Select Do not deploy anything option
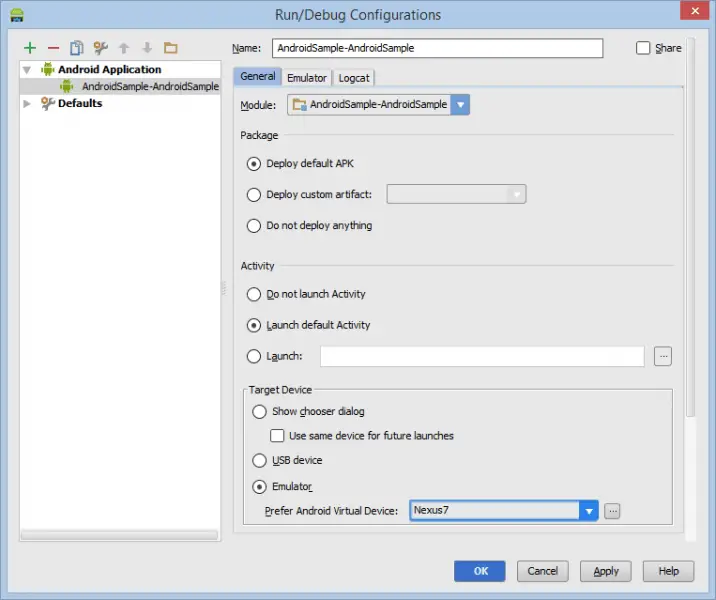The image size is (716, 600). pyautogui.click(x=254, y=226)
